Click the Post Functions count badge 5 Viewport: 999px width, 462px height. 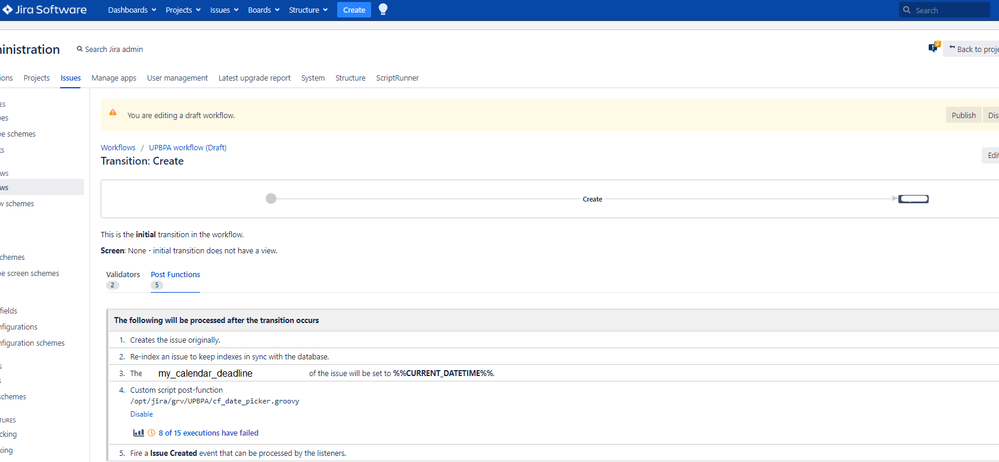(157, 285)
